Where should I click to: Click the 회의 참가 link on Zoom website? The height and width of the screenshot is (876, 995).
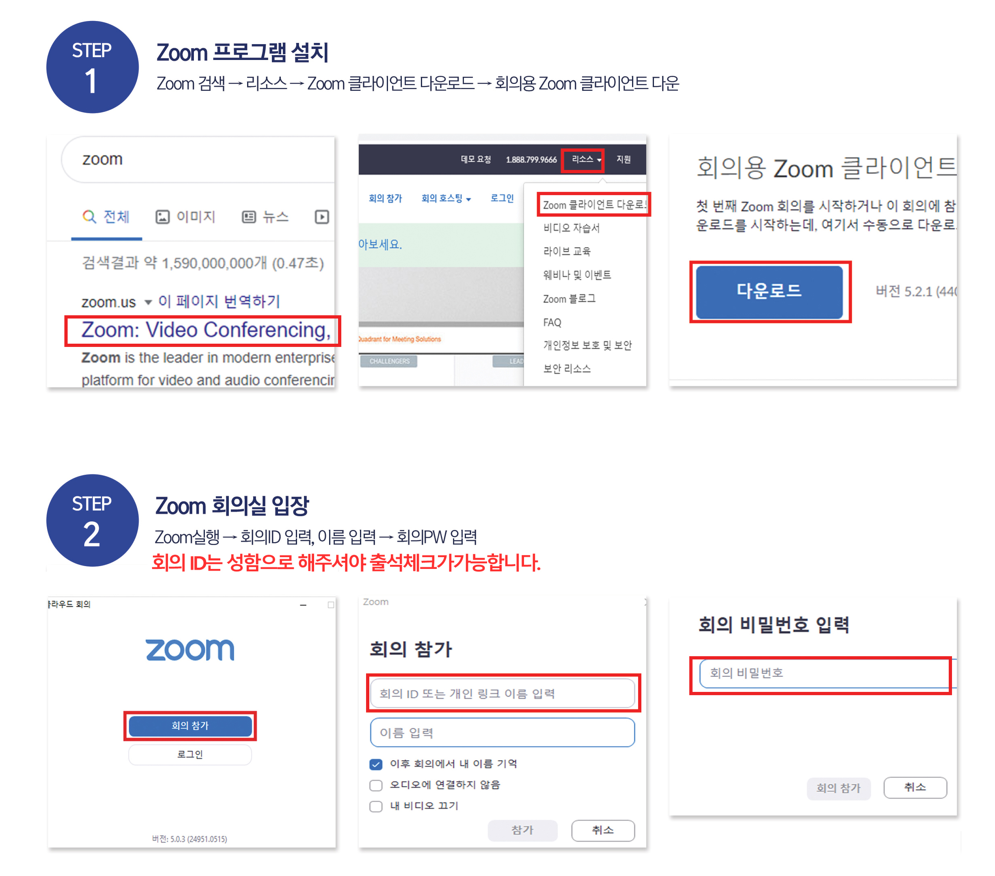click(x=385, y=198)
